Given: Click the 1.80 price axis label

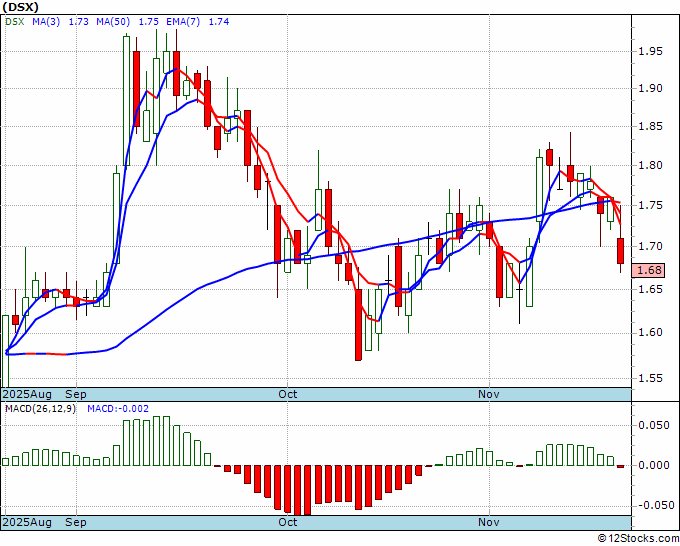Looking at the screenshot, I should tap(651, 165).
